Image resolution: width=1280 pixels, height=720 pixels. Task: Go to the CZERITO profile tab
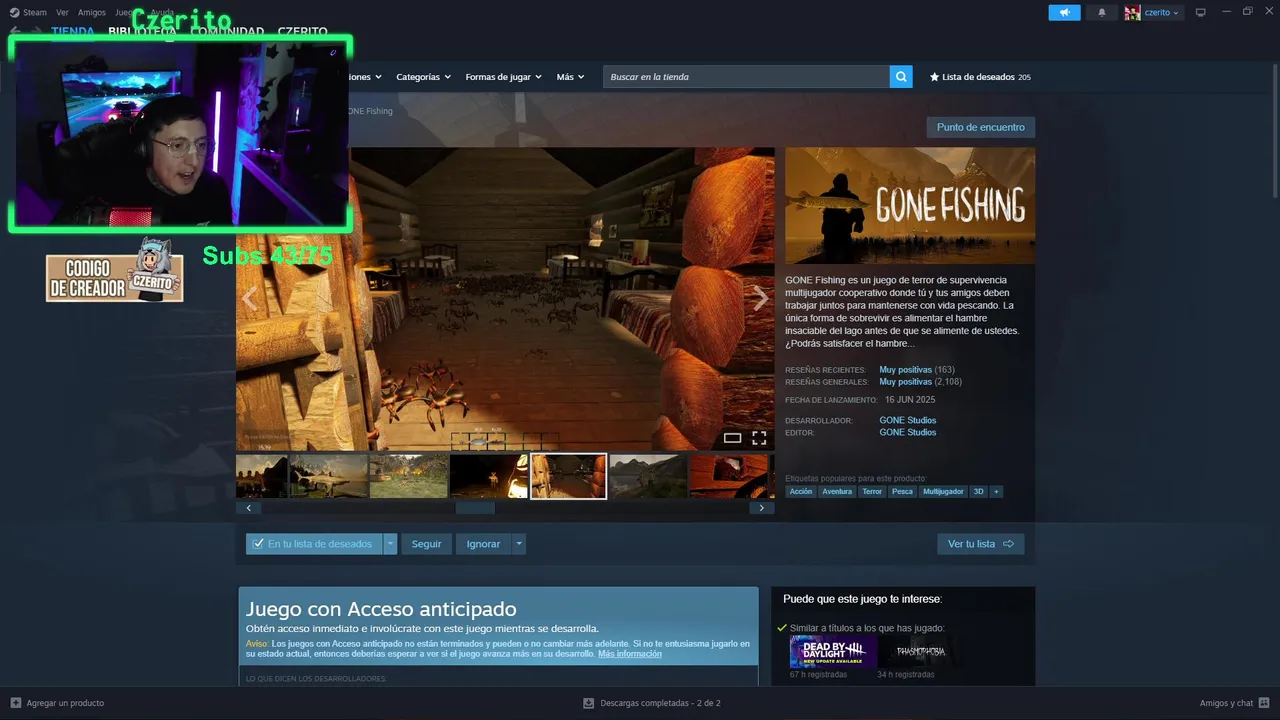302,32
